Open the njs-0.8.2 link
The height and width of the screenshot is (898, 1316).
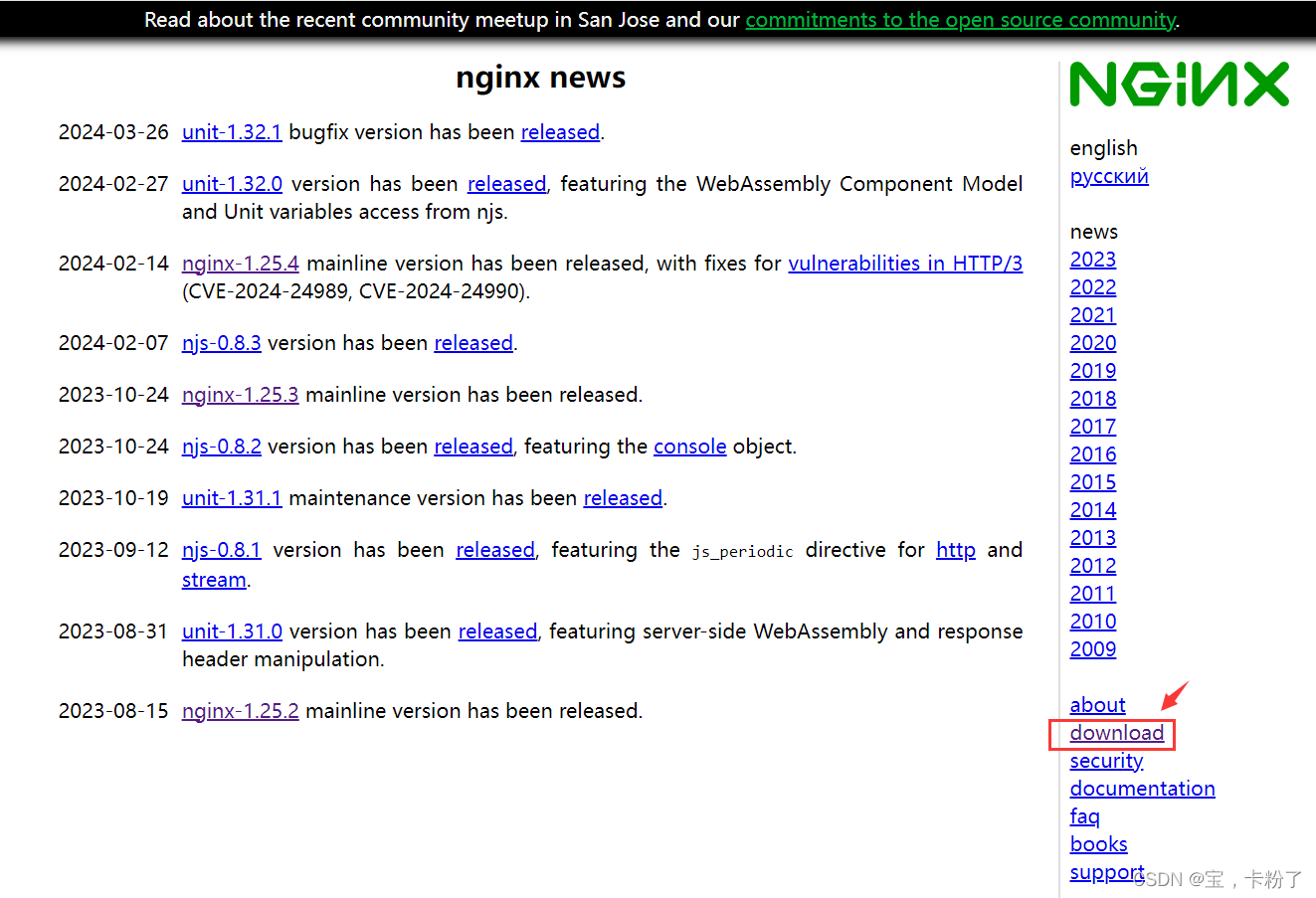(x=222, y=447)
